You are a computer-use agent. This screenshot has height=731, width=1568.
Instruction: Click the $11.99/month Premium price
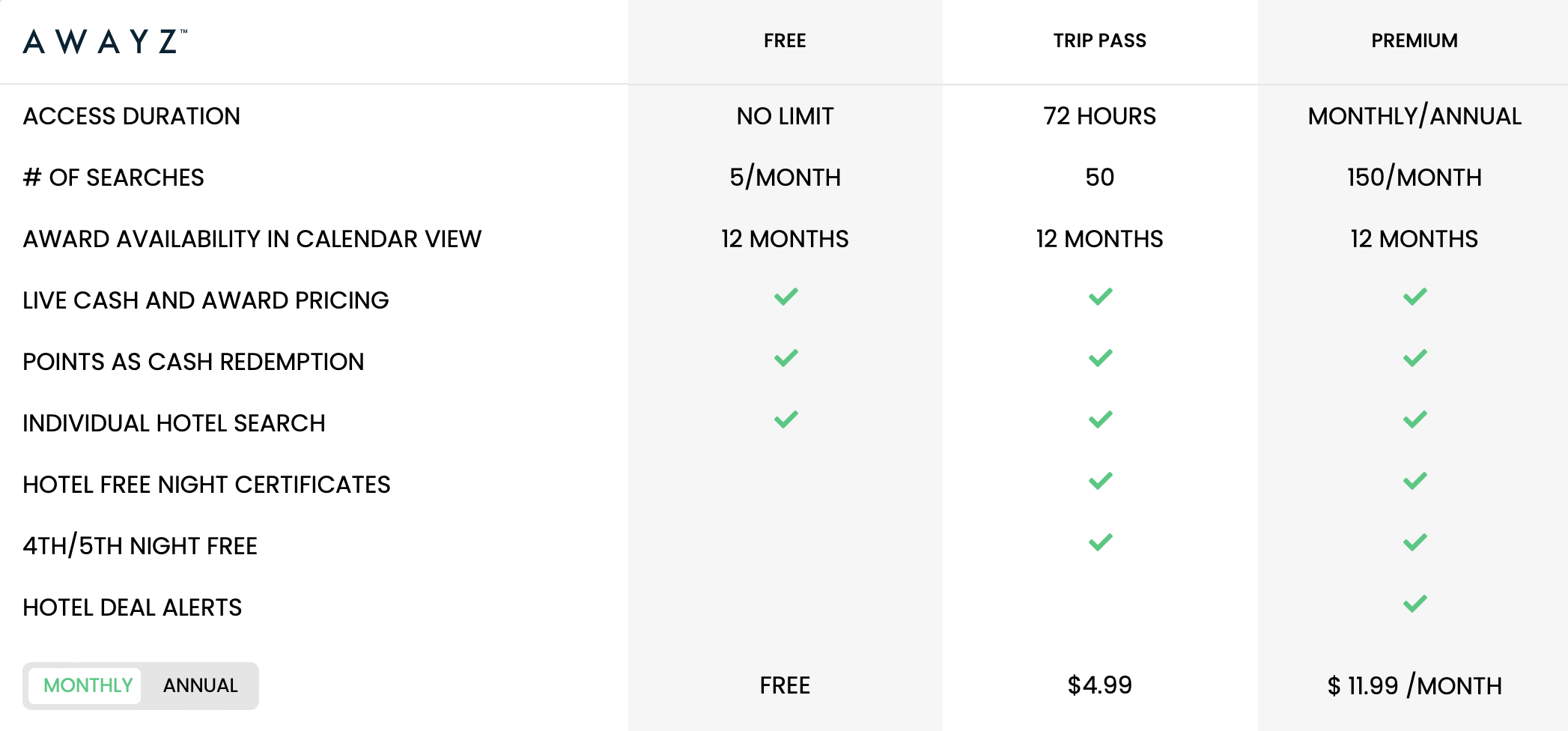click(1414, 685)
